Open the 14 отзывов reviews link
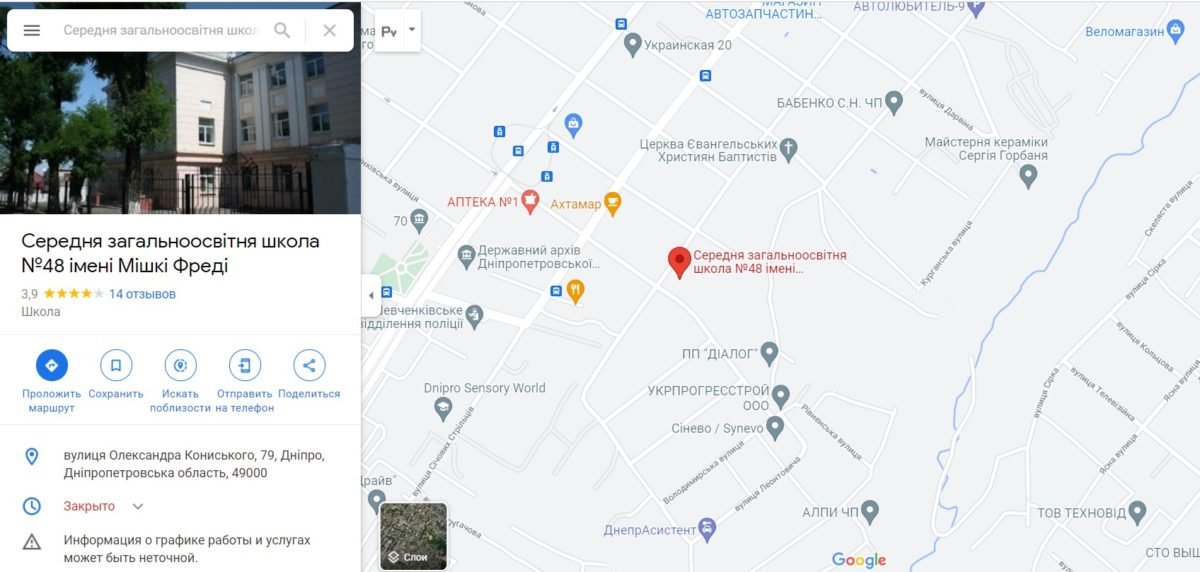The image size is (1200, 572). click(x=142, y=294)
